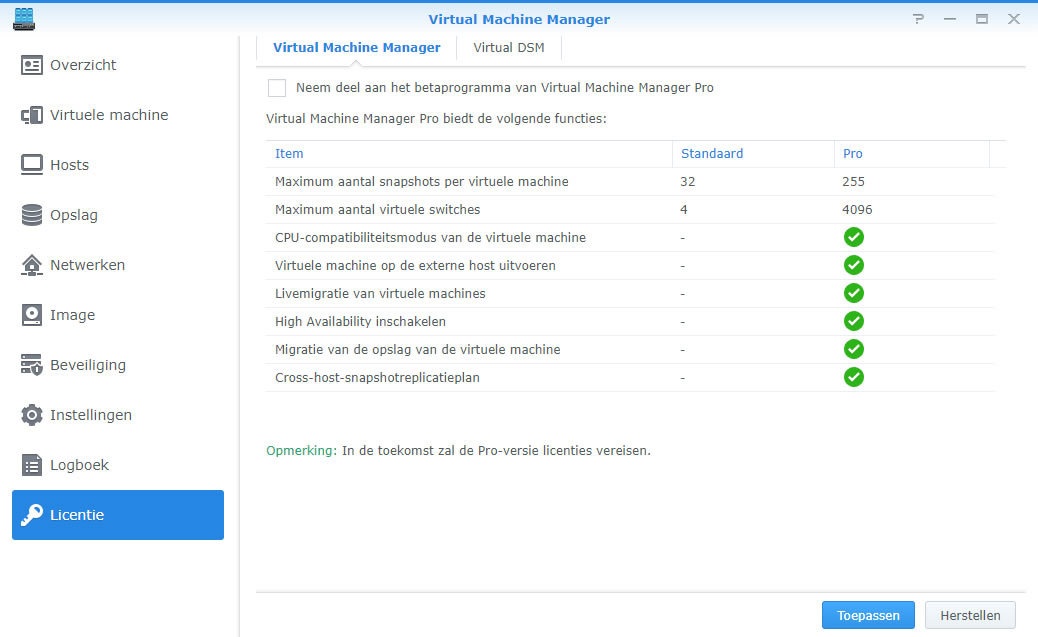
Task: Close the Virtual Machine Manager window
Action: [x=1014, y=19]
